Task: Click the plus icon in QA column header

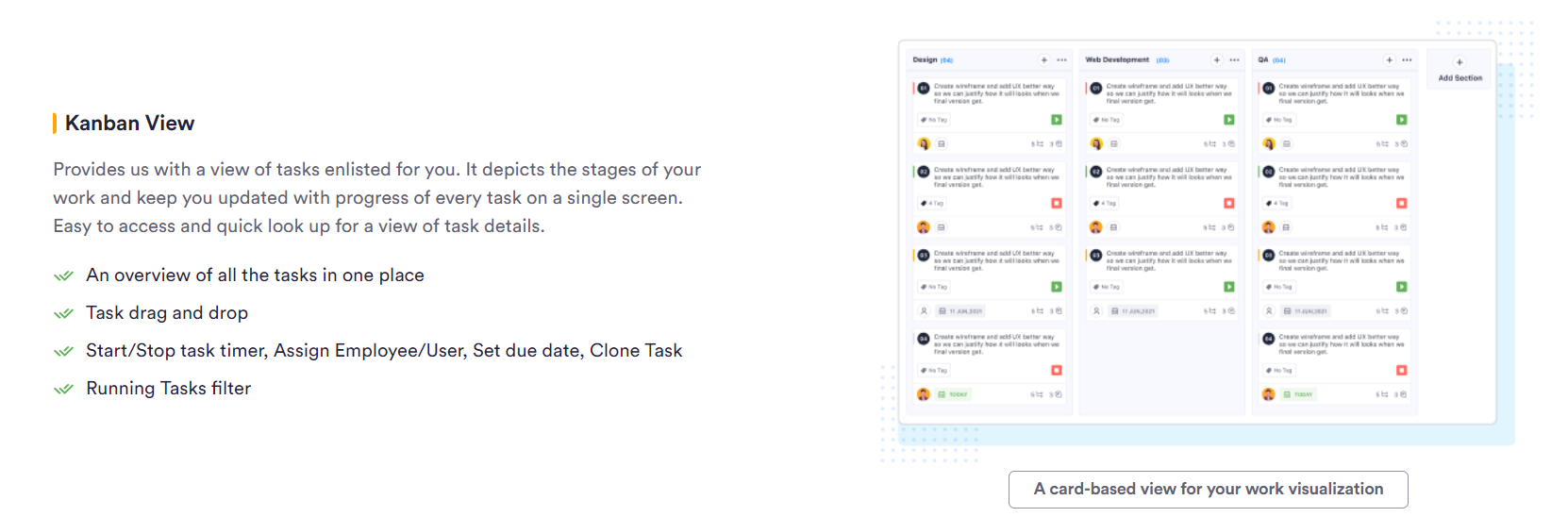Action: 1389,59
